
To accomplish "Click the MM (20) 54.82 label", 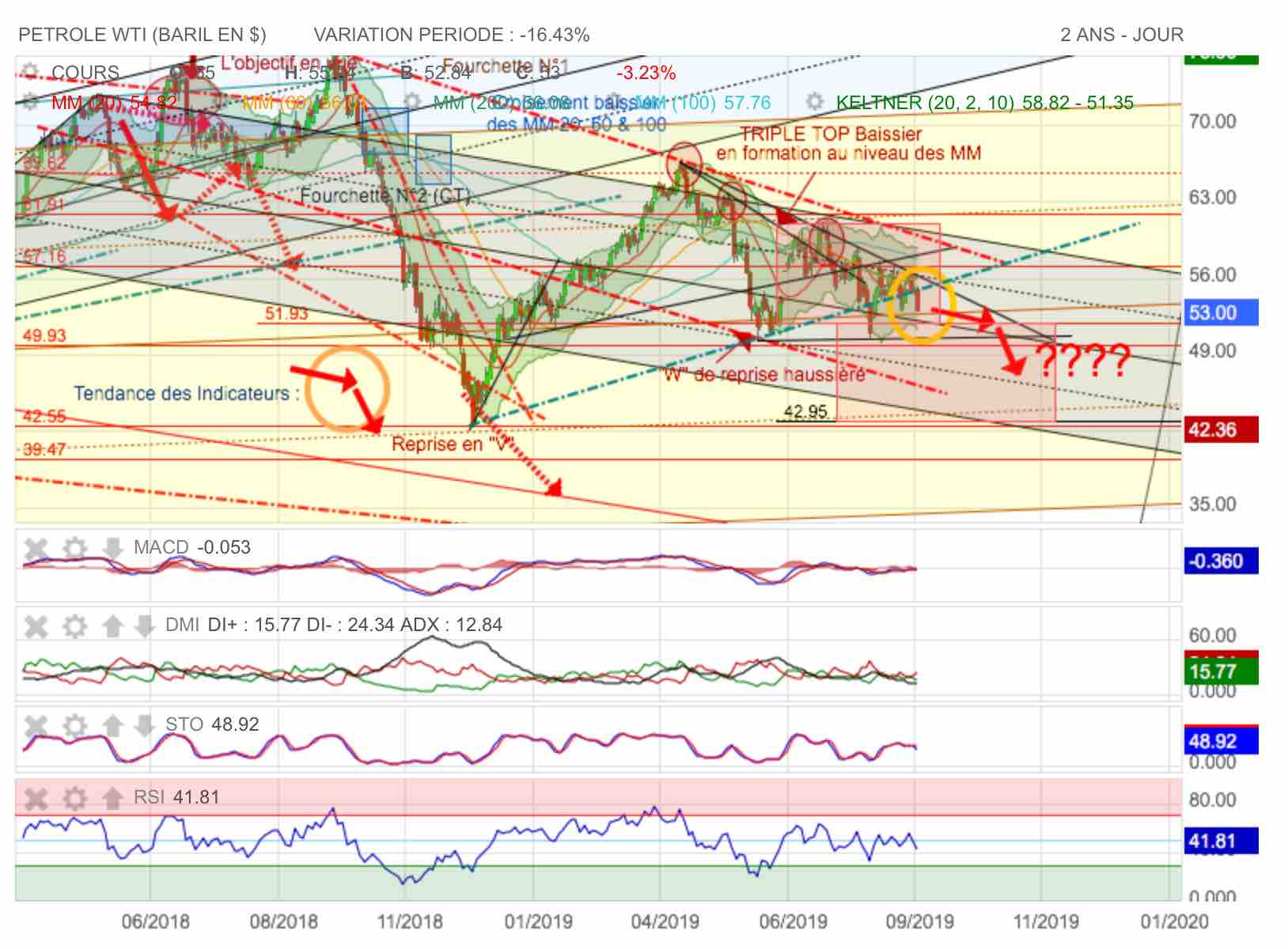I will 114,103.
